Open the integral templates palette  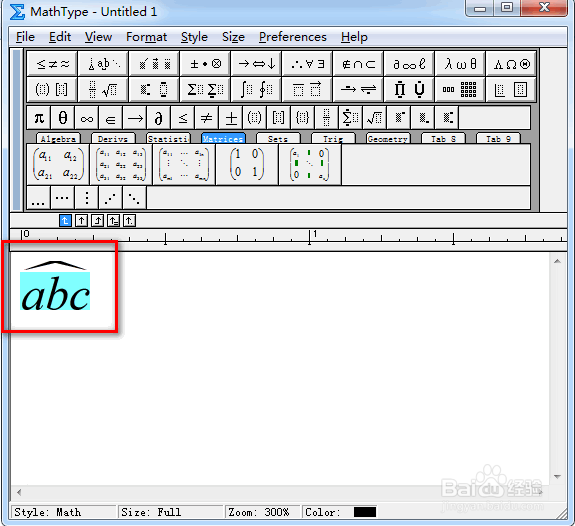point(256,89)
